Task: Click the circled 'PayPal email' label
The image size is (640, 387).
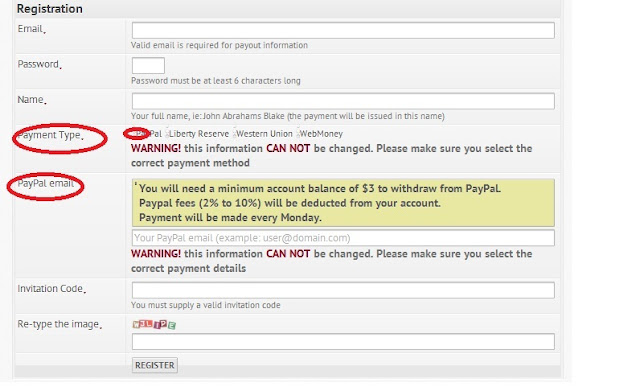Action: (46, 183)
